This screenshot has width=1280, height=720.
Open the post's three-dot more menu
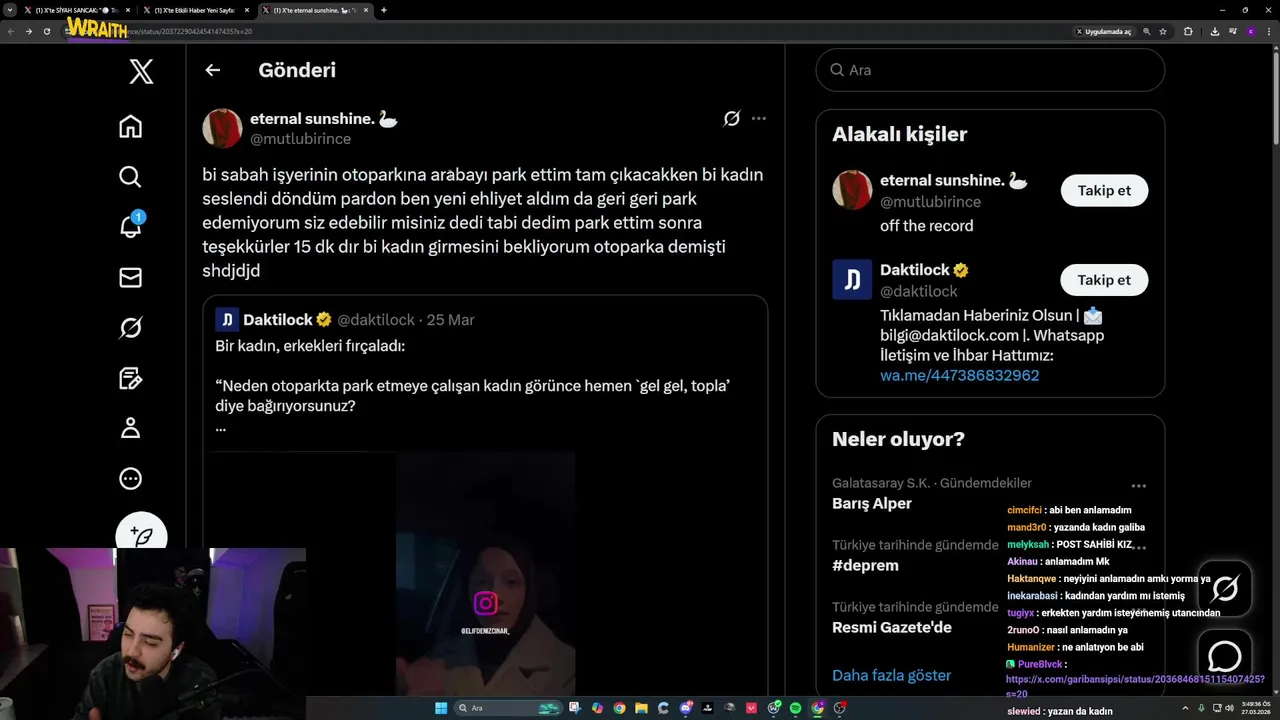tap(759, 118)
